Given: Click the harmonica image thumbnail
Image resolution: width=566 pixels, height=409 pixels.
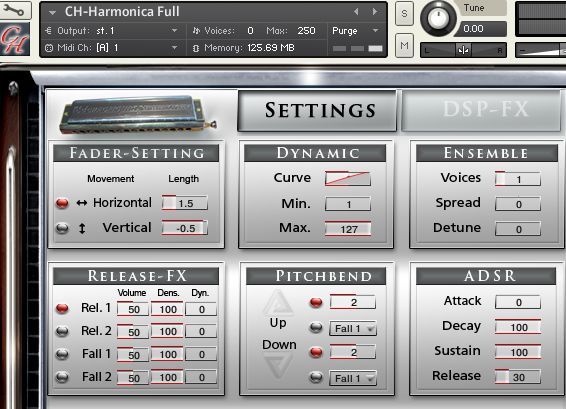Looking at the screenshot, I should pyautogui.click(x=138, y=115).
